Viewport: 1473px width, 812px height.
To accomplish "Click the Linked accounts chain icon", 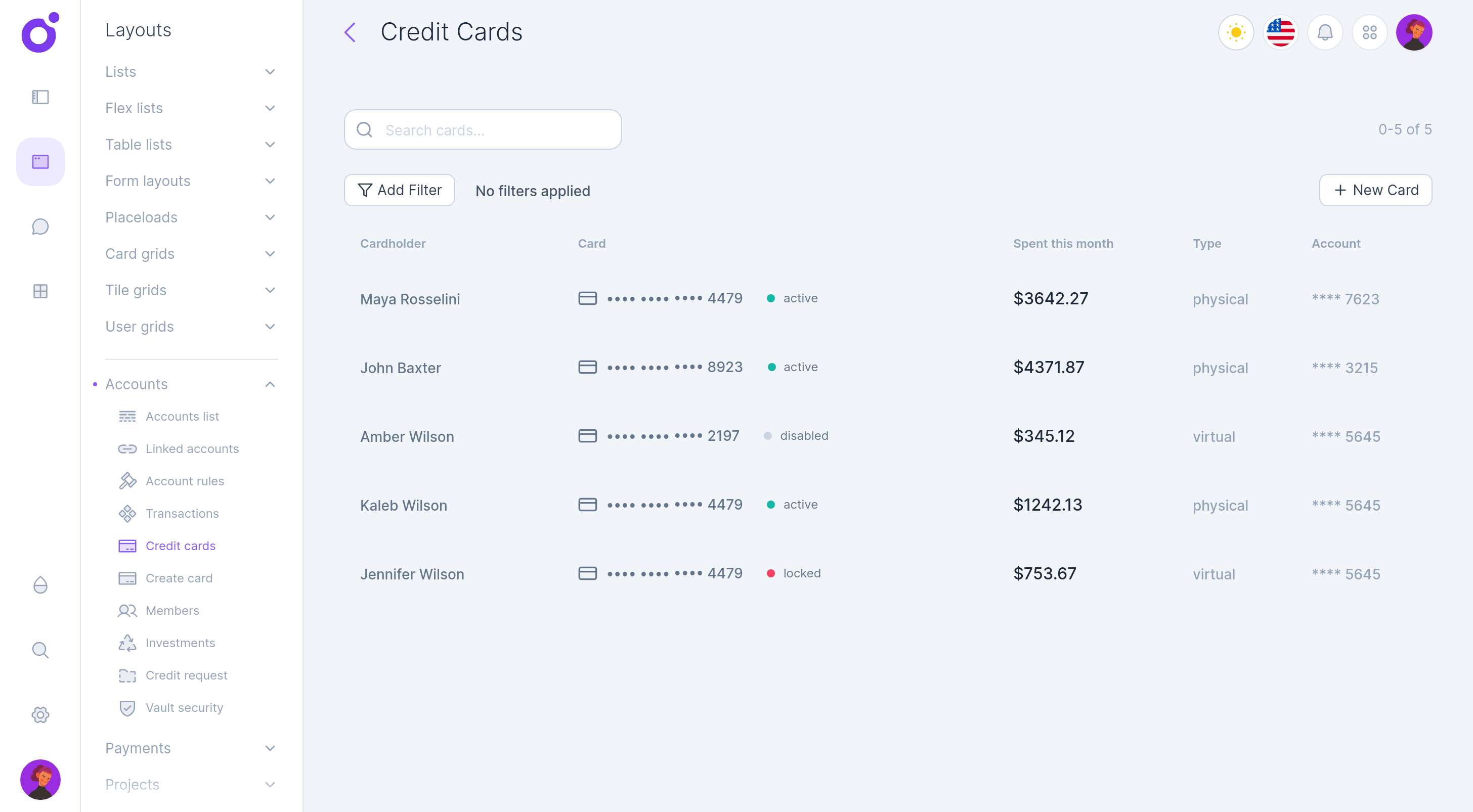I will (127, 449).
